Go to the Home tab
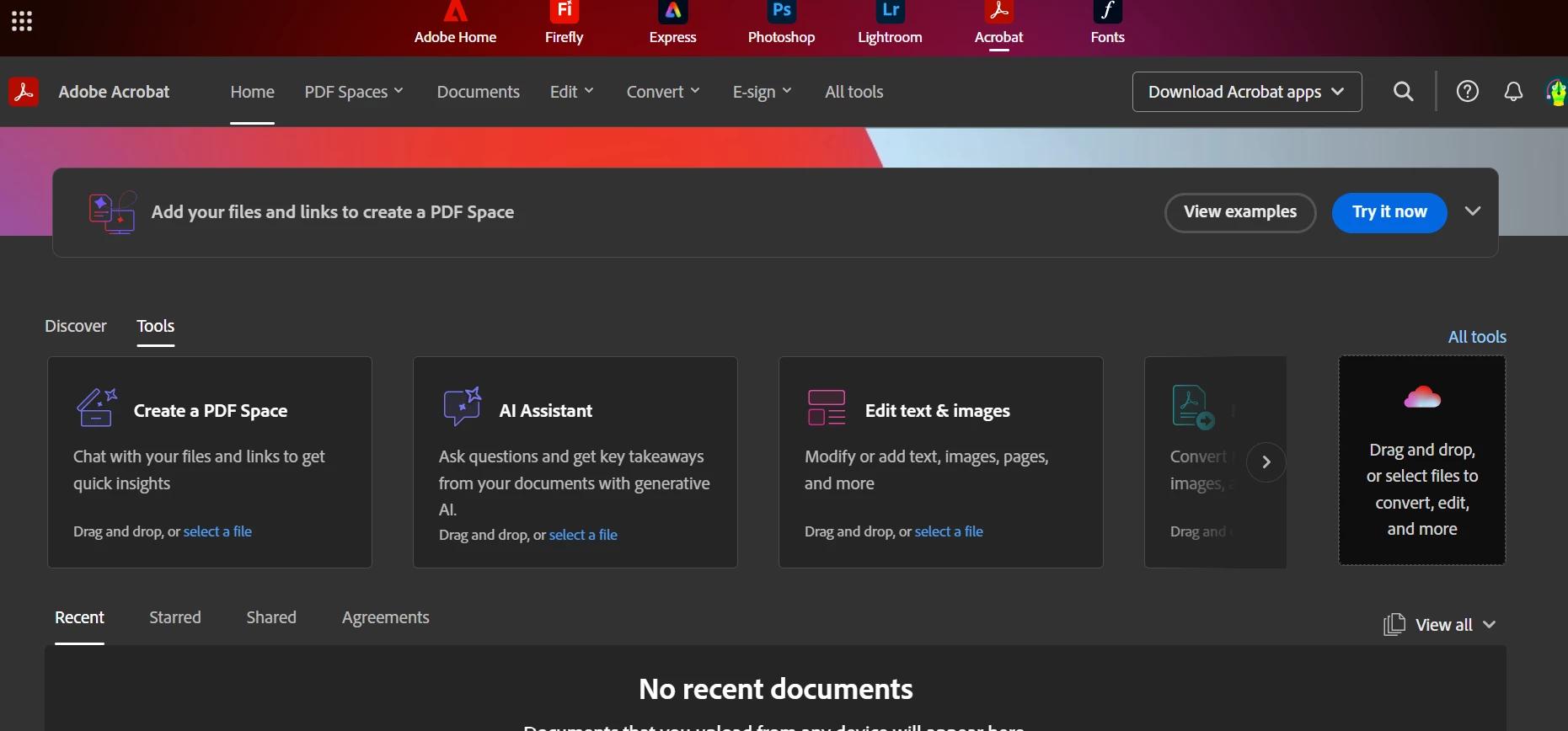This screenshot has height=731, width=1568. click(x=252, y=92)
